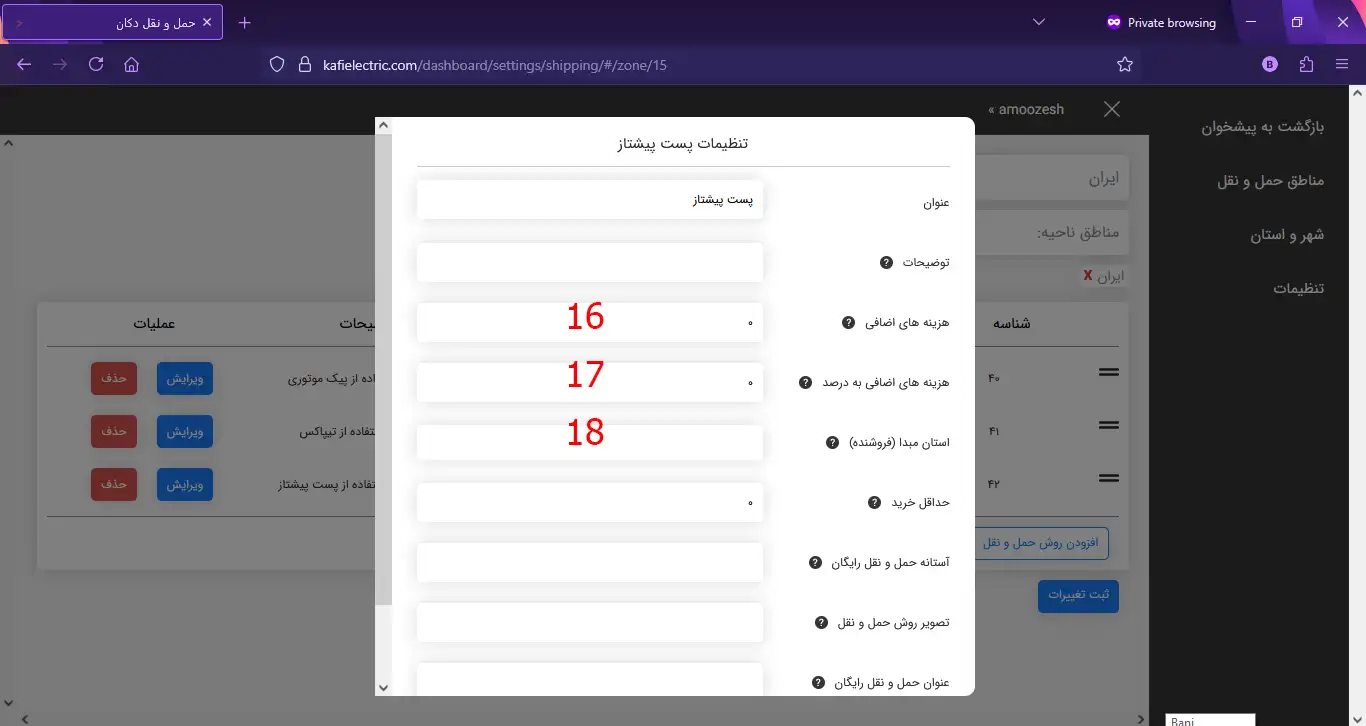The image size is (1366, 726).
Task: Open the tab list chevron
Action: point(1038,21)
